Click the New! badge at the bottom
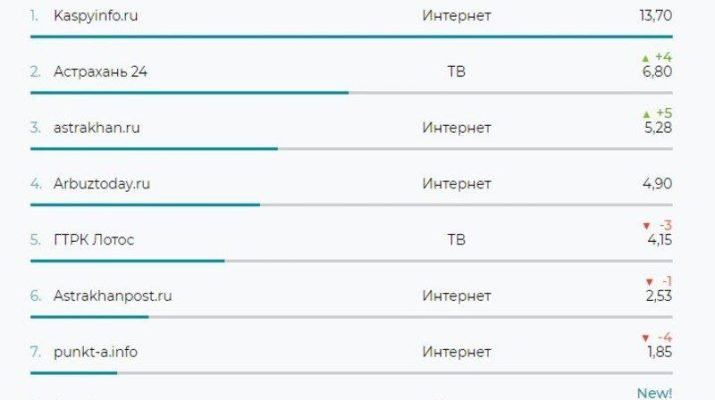The image size is (715, 400). pos(654,393)
